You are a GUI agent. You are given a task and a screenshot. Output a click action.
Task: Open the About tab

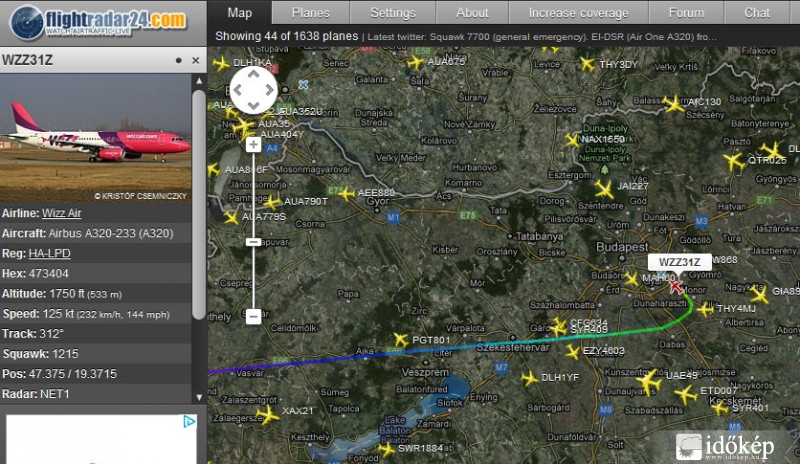(472, 12)
